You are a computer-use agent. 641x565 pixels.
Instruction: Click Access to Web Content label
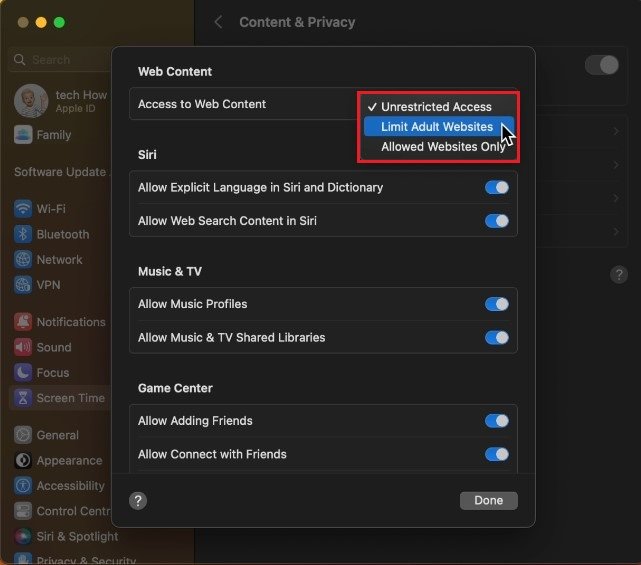[x=202, y=104]
